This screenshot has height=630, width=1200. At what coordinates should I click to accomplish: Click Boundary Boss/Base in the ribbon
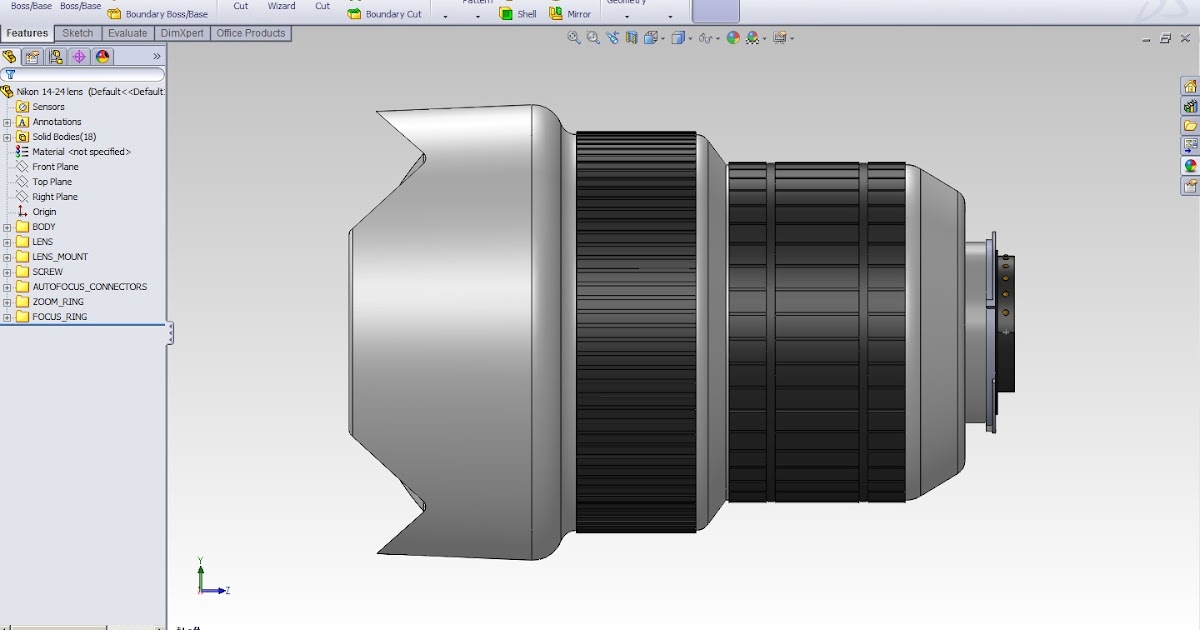(157, 14)
